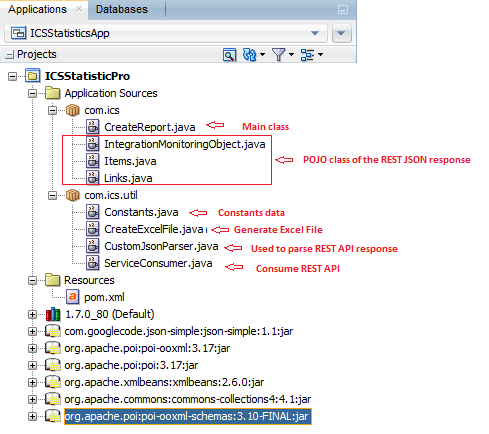The height and width of the screenshot is (434, 489).
Task: Select the ICSStatisticPro project icon
Action: [x=33, y=76]
